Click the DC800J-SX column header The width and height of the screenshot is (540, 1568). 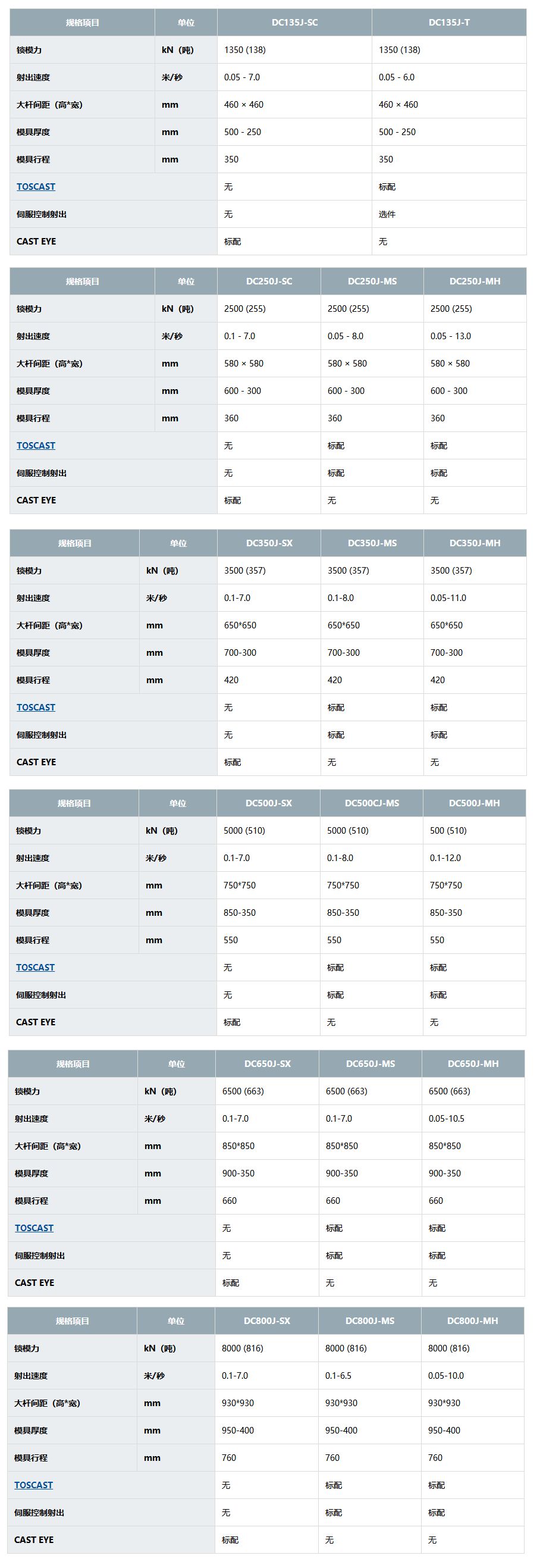(x=266, y=1321)
